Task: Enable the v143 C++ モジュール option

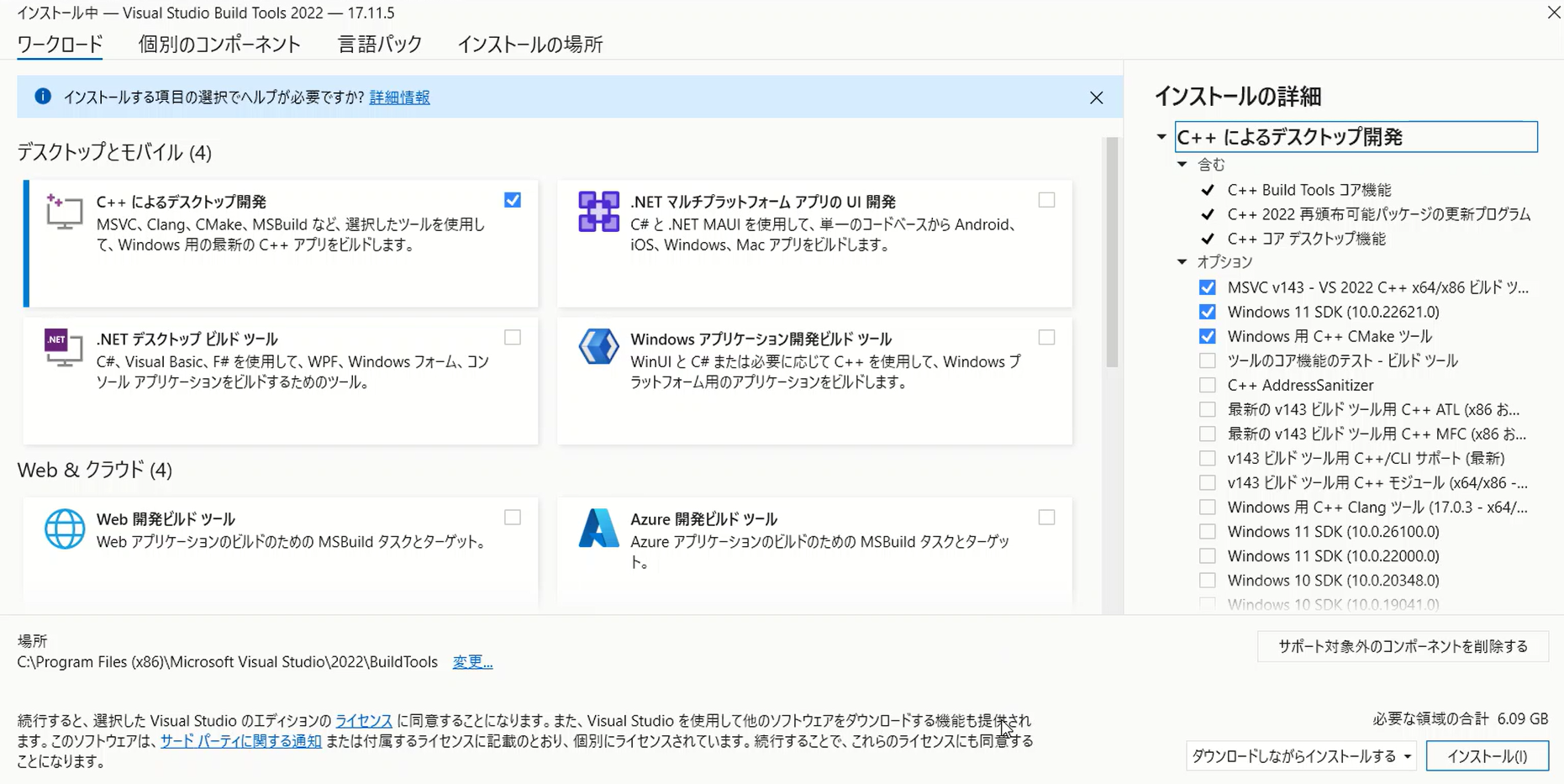Action: coord(1208,482)
